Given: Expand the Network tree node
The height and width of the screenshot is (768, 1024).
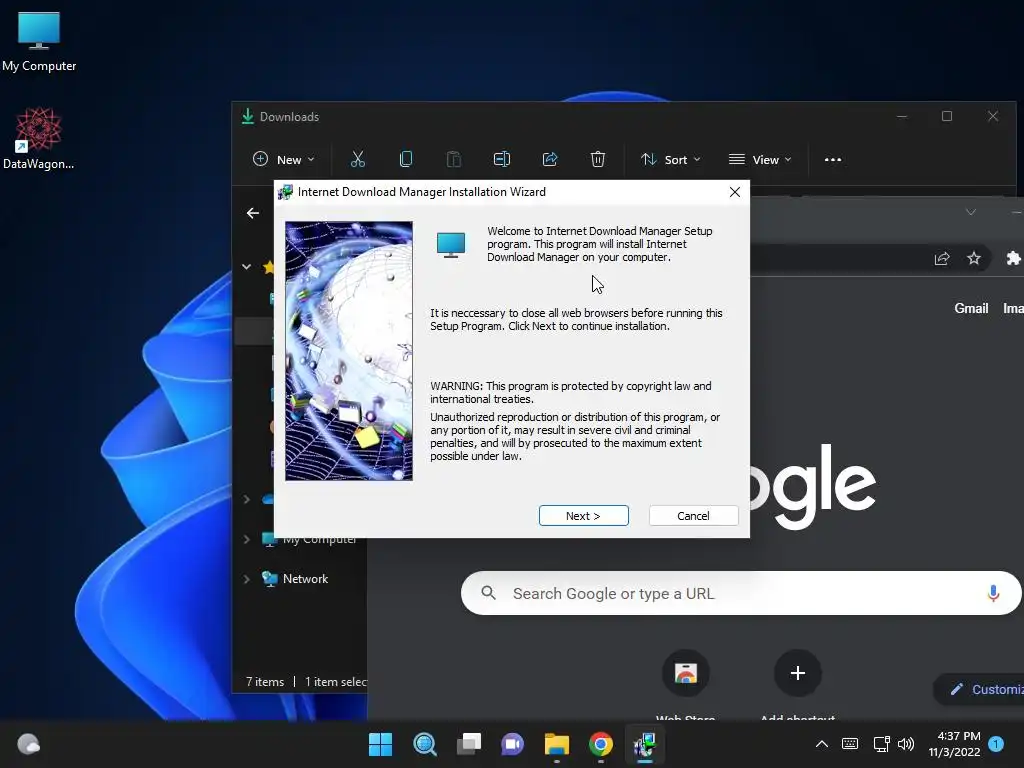Looking at the screenshot, I should pos(246,579).
